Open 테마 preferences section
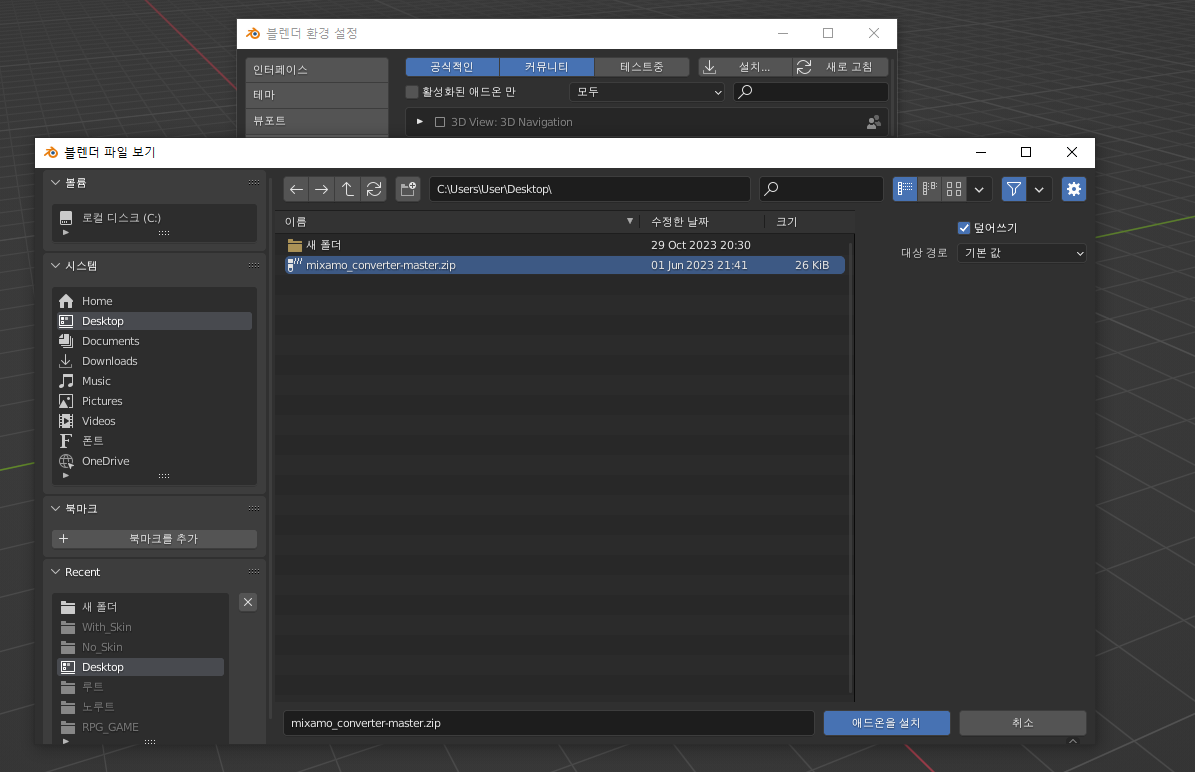This screenshot has height=772, width=1195. 317,94
